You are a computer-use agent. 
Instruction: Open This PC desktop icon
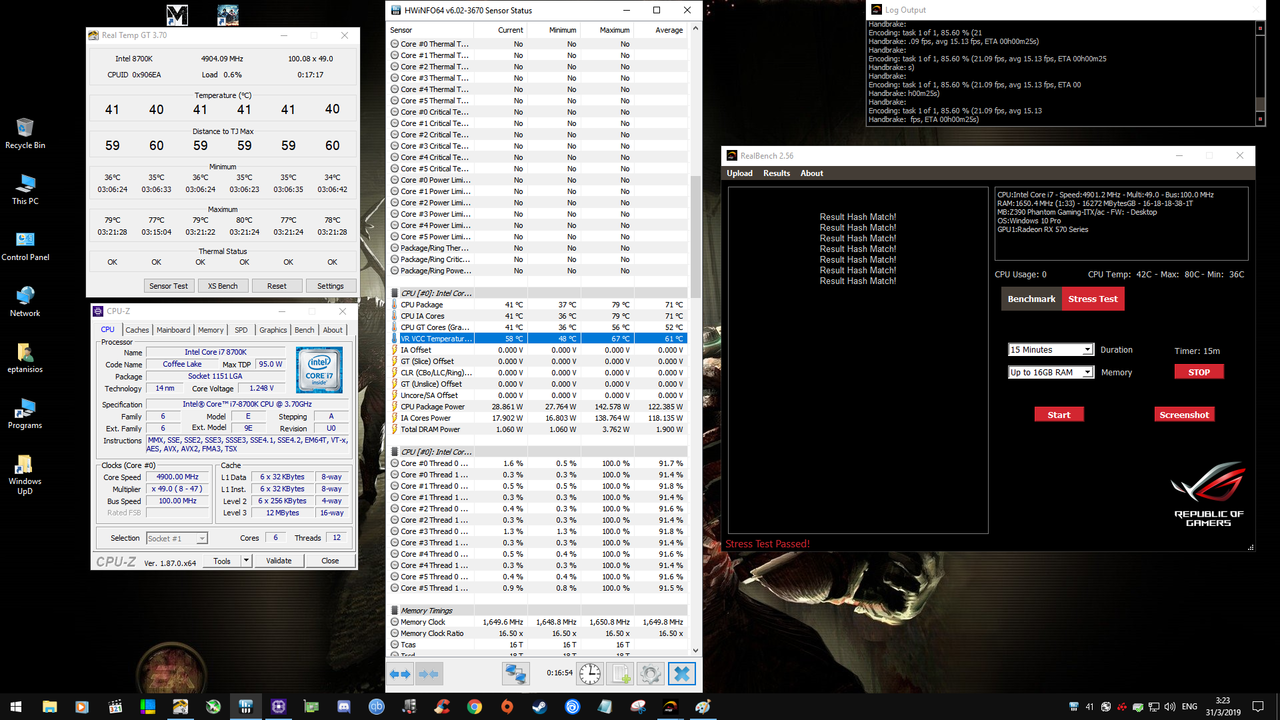point(25,189)
